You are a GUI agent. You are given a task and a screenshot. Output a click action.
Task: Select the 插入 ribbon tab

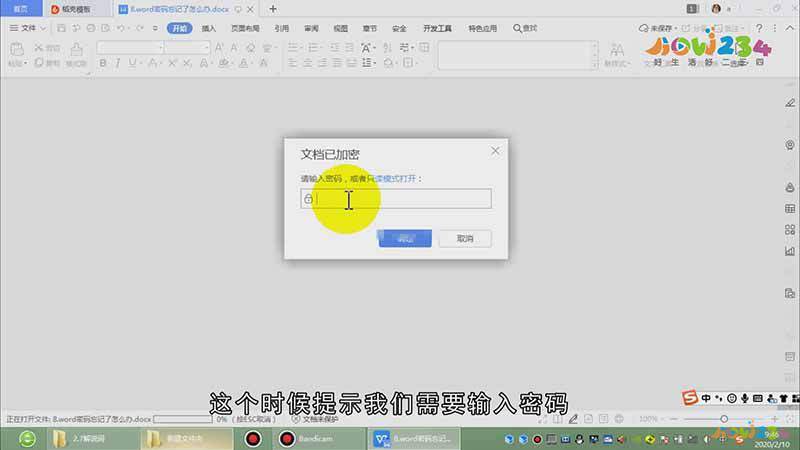[x=209, y=29]
